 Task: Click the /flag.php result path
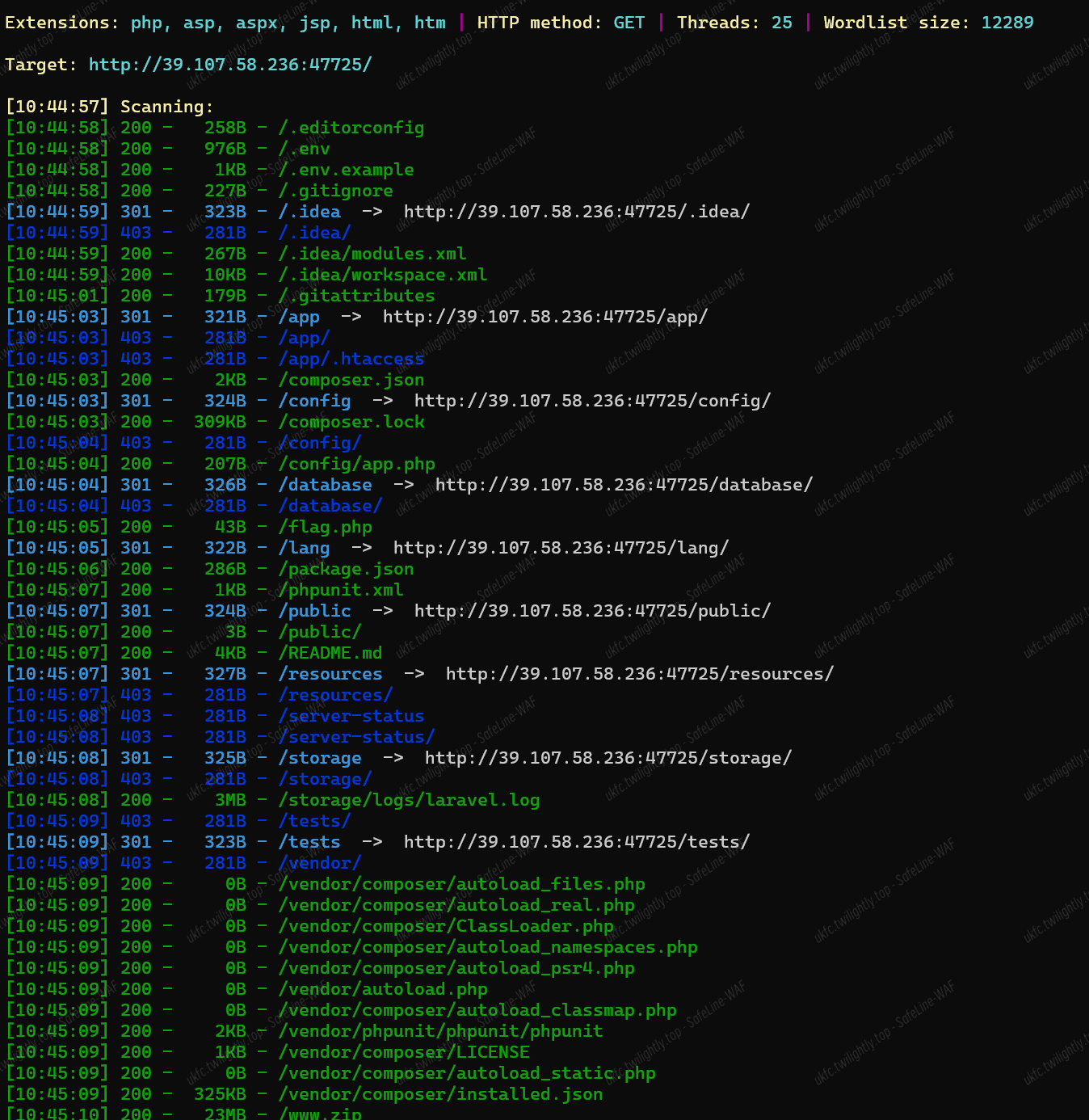pyautogui.click(x=325, y=527)
